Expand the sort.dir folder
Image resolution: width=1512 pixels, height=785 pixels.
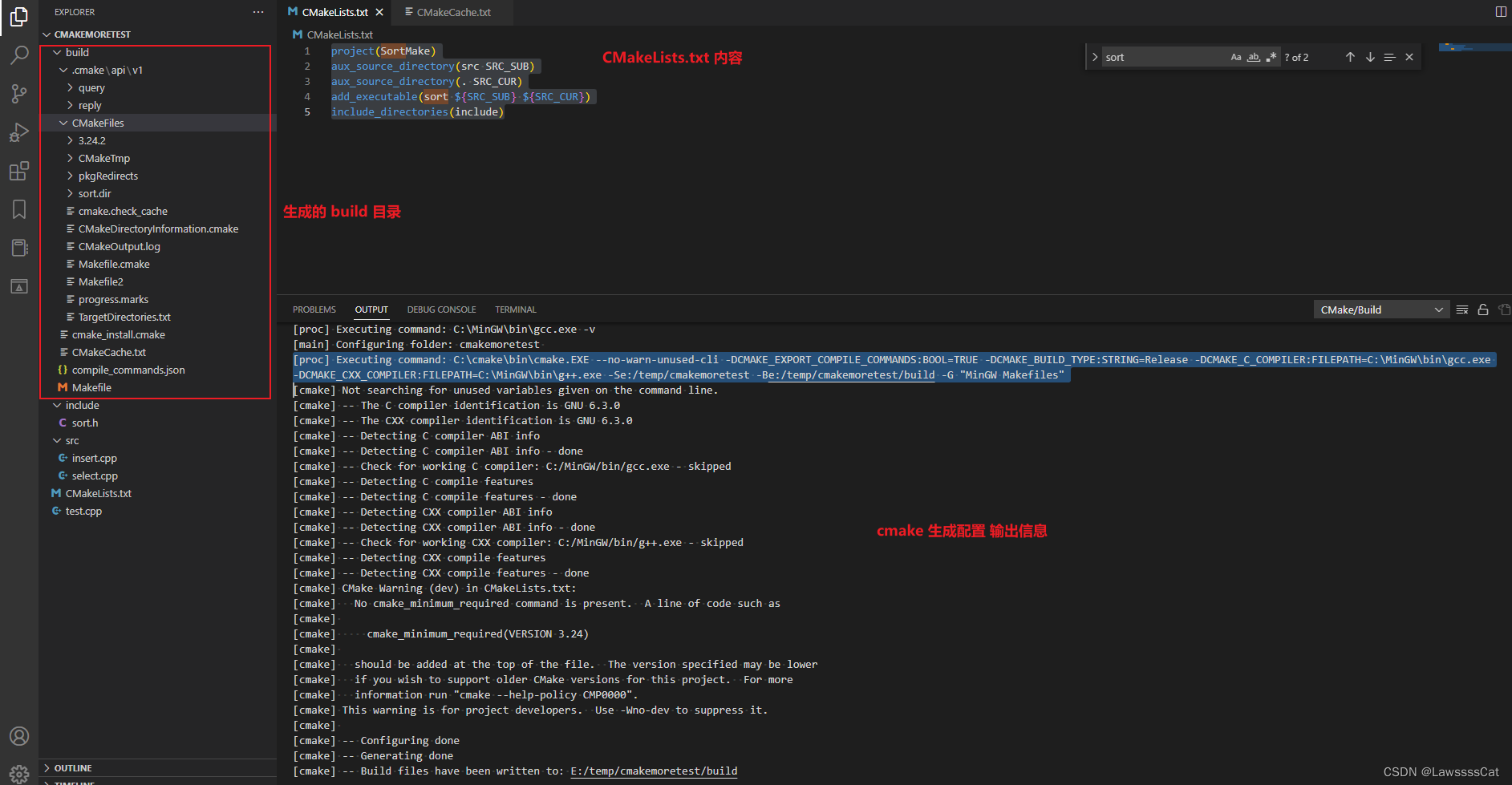coord(157,193)
